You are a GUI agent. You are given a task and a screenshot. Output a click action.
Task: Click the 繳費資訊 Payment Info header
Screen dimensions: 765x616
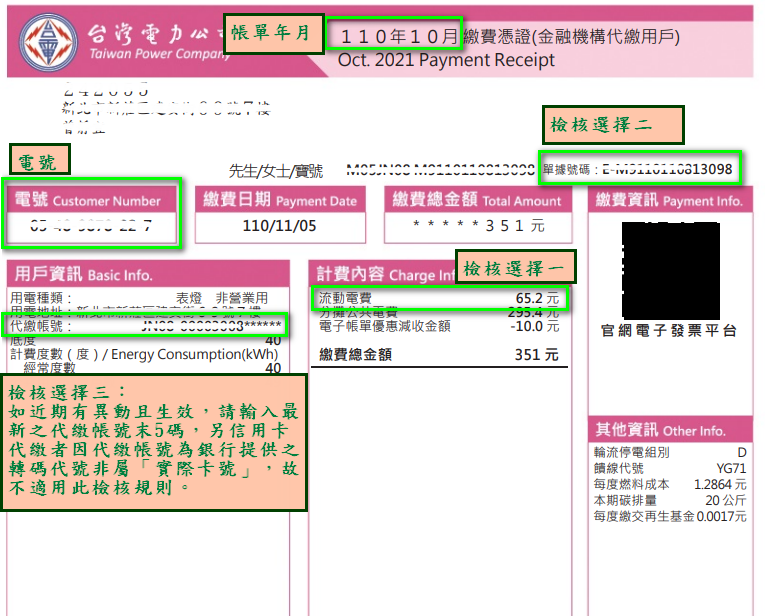point(669,200)
